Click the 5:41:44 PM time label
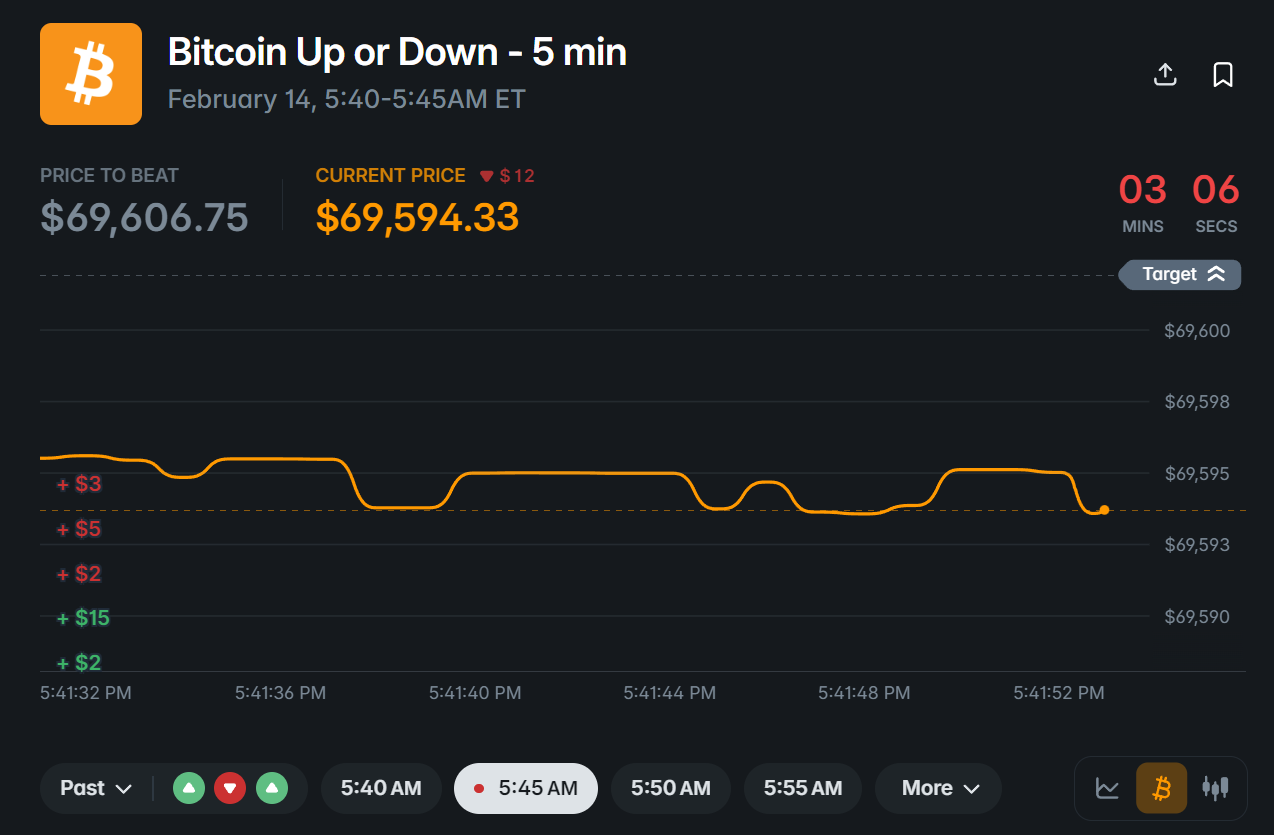1274x835 pixels. (669, 692)
